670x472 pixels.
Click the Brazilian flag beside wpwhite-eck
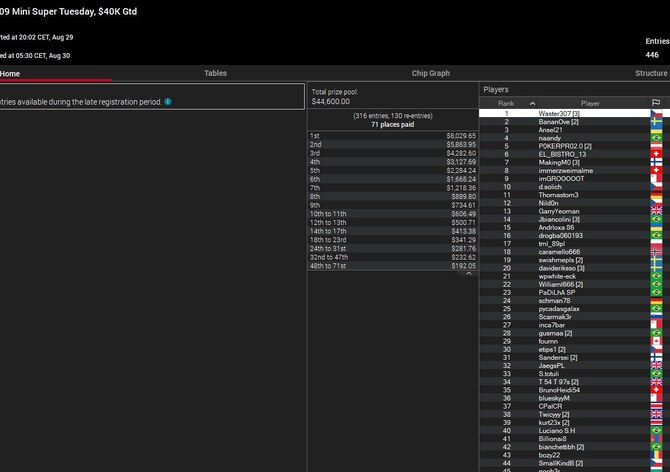[x=656, y=276]
